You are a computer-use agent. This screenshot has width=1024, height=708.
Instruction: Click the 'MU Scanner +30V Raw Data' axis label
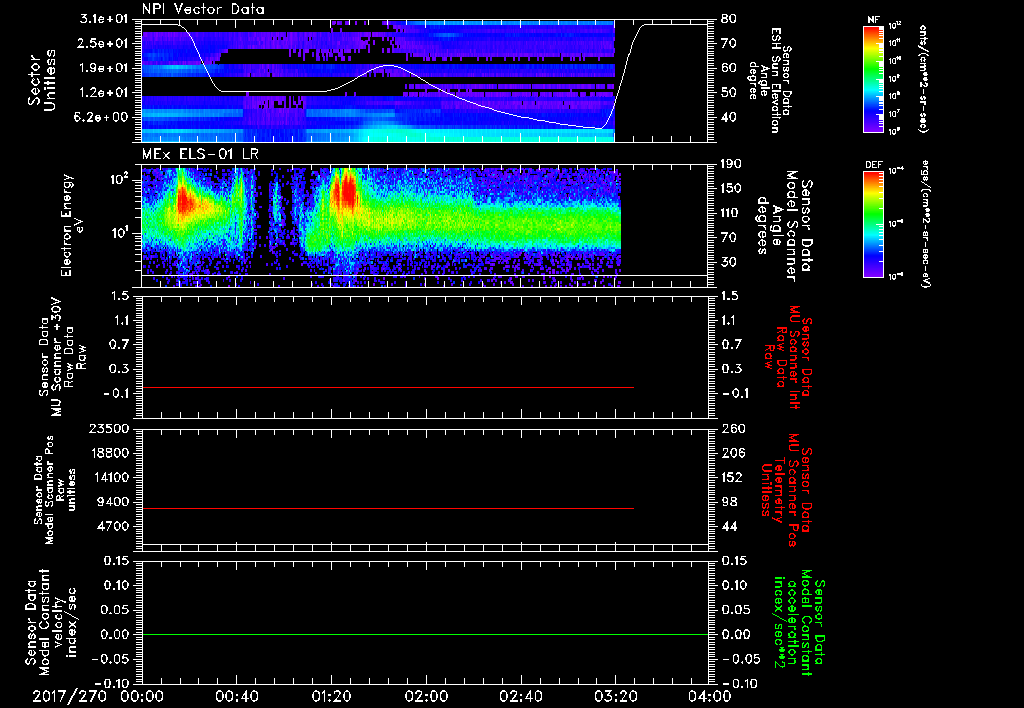click(62, 357)
